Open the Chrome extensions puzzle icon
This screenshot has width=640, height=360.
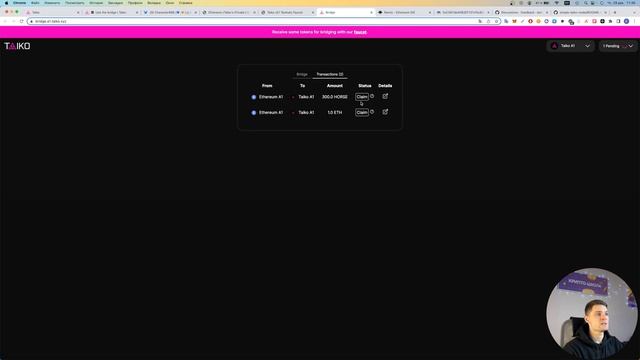pyautogui.click(x=611, y=21)
